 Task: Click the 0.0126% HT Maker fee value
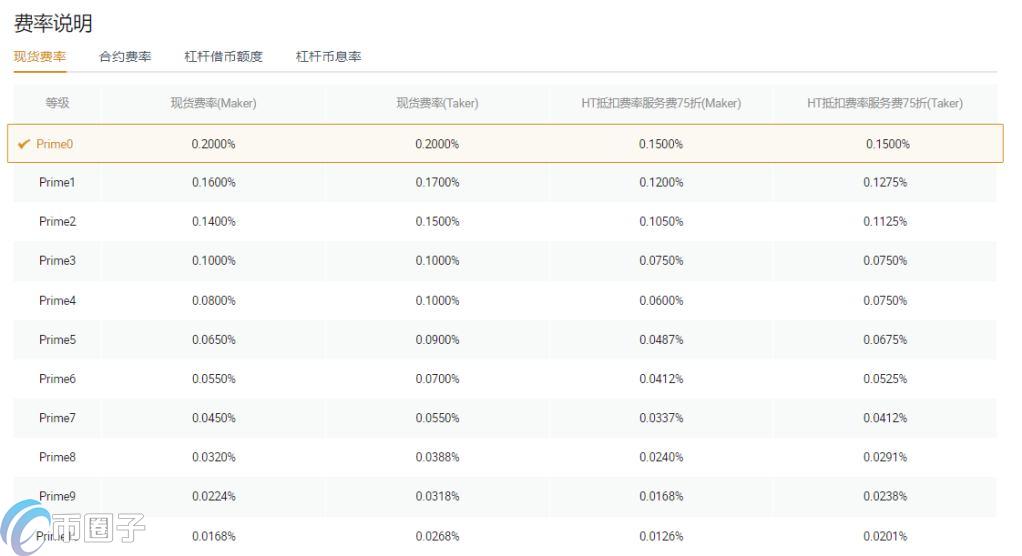[661, 536]
